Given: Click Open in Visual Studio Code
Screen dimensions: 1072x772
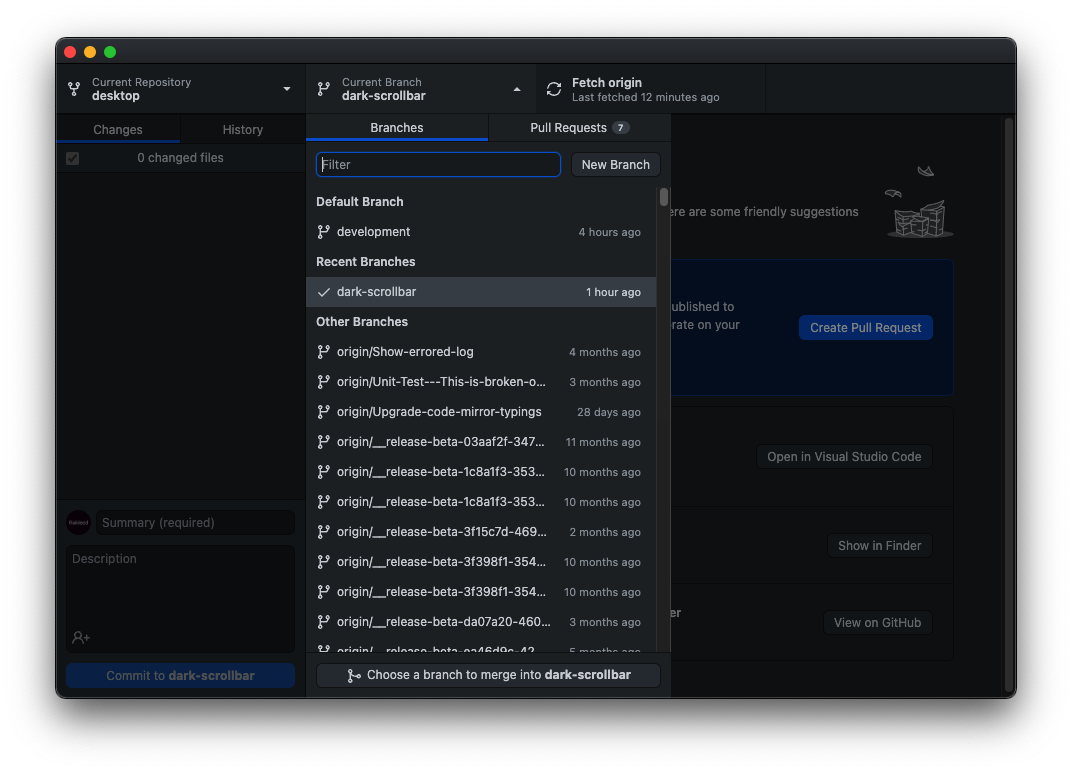Looking at the screenshot, I should tap(844, 457).
